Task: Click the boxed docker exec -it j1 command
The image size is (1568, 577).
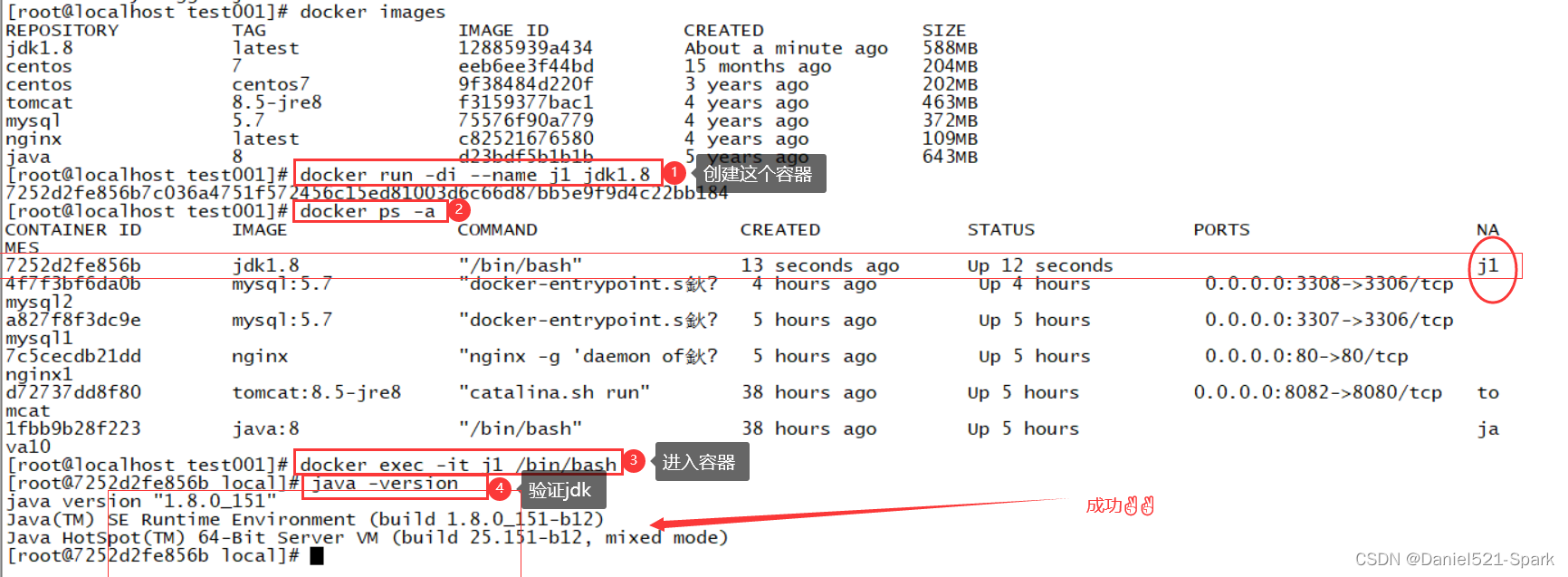Action: click(457, 464)
